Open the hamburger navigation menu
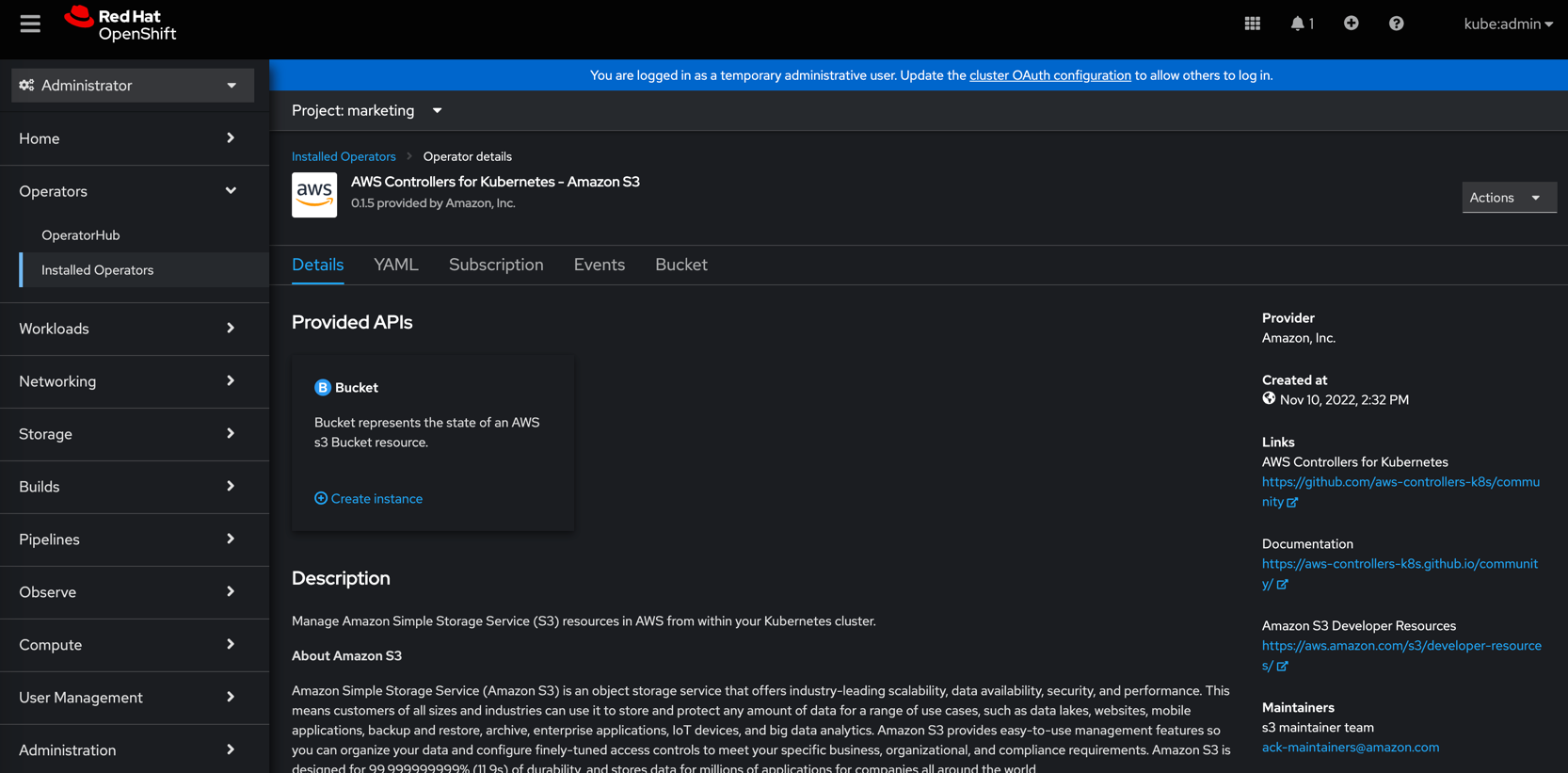The height and width of the screenshot is (773, 1568). [30, 24]
